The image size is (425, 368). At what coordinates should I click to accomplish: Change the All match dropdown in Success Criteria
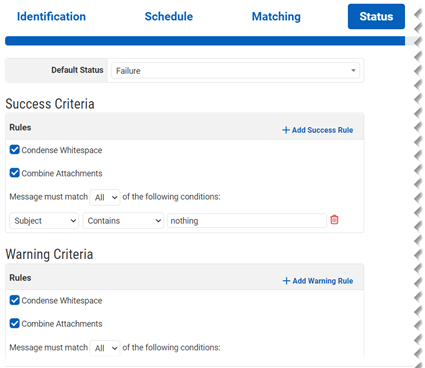click(105, 197)
